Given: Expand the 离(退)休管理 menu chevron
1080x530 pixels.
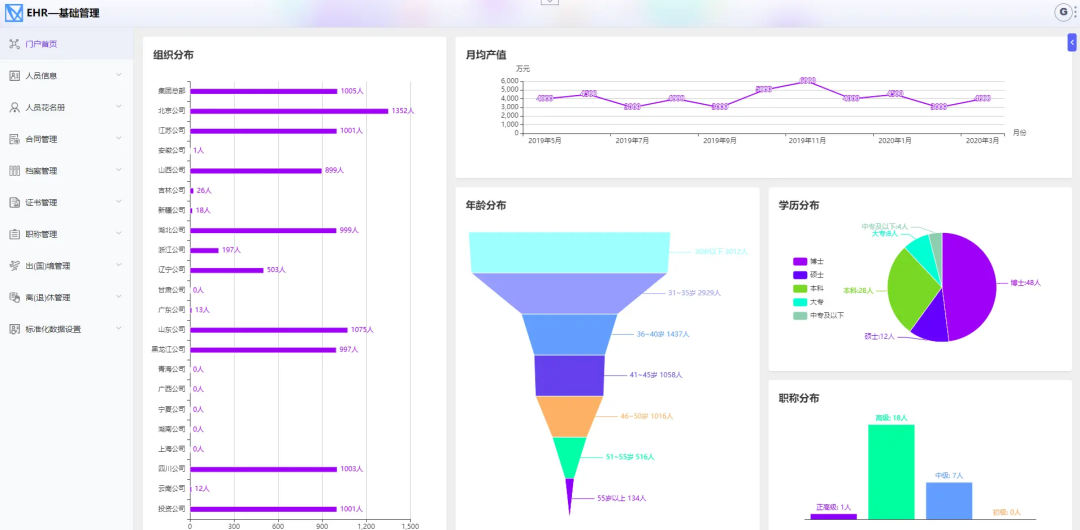Looking at the screenshot, I should click(118, 296).
